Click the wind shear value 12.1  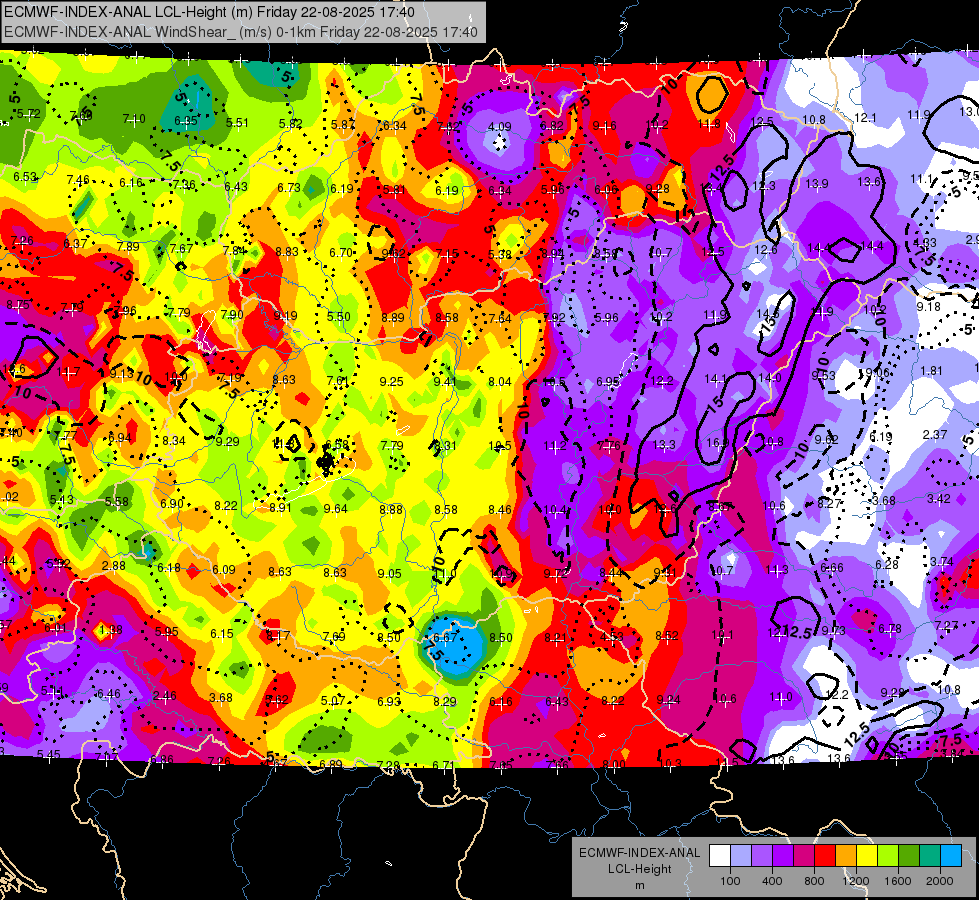point(865,117)
